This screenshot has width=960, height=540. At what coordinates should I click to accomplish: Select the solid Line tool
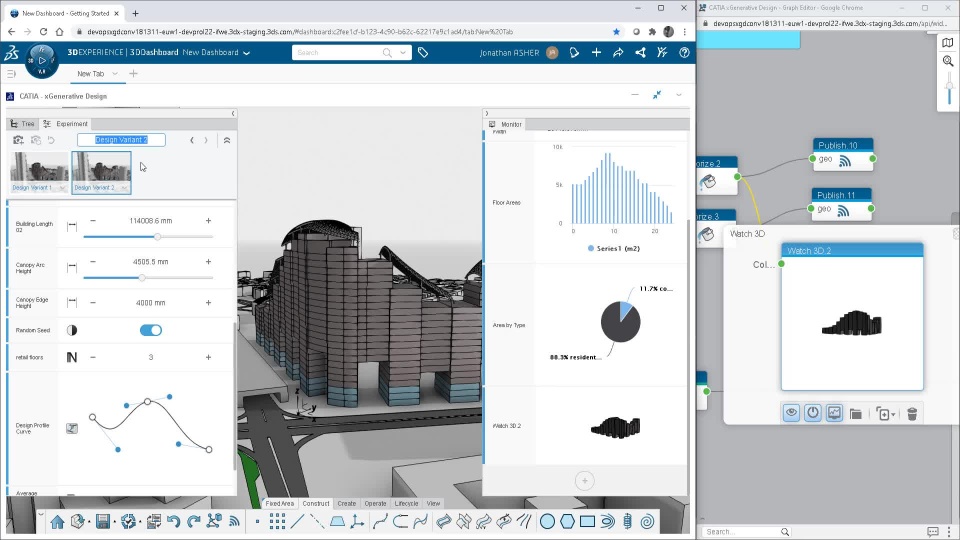pyautogui.click(x=298, y=522)
